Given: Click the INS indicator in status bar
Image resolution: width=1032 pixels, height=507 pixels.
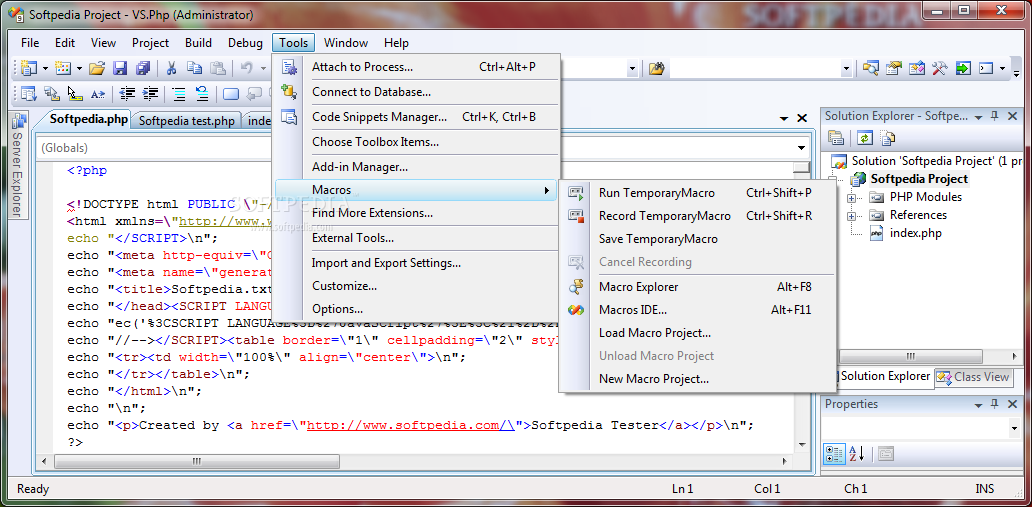Looking at the screenshot, I should coord(985,489).
